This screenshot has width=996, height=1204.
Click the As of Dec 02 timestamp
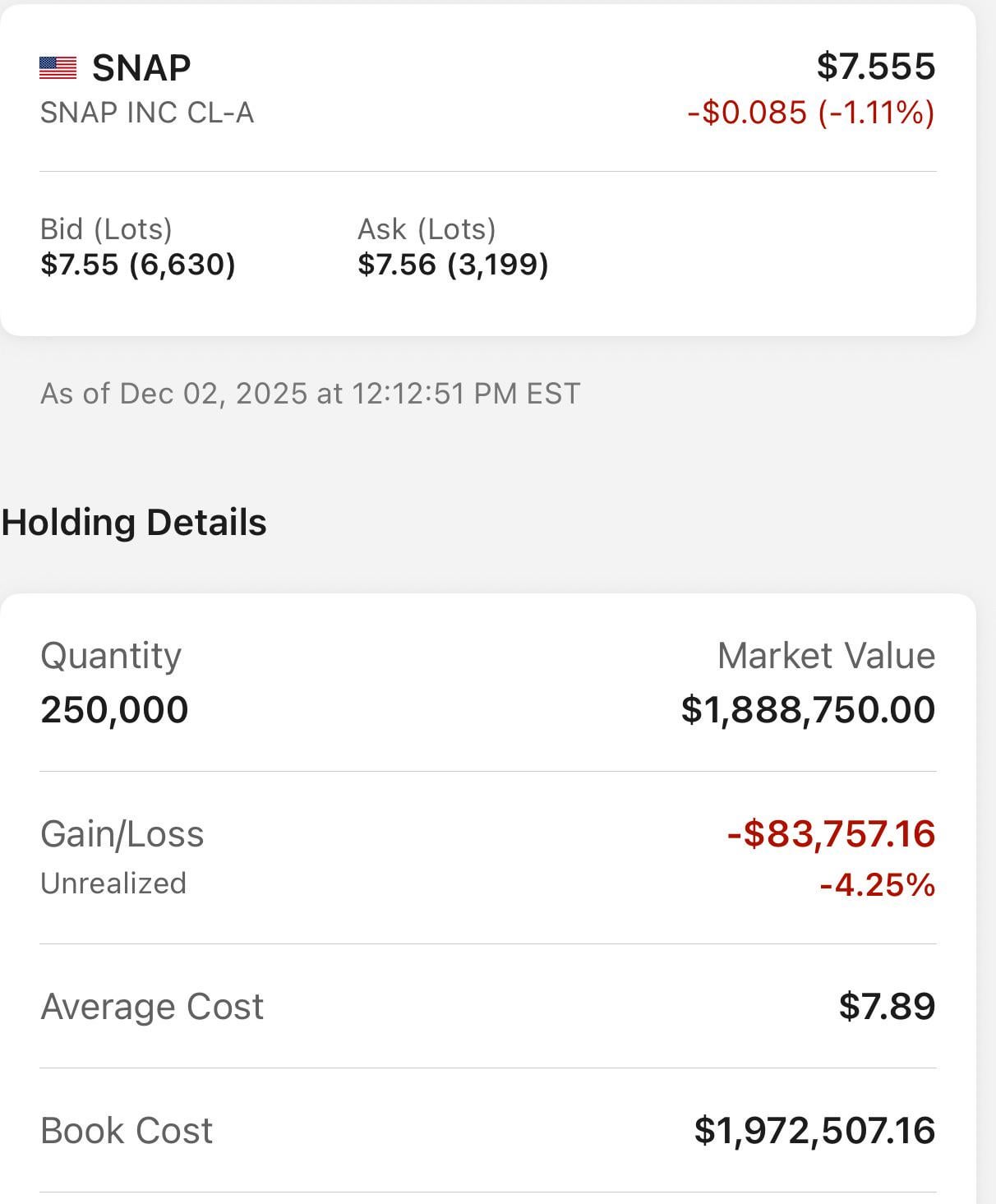click(x=310, y=394)
